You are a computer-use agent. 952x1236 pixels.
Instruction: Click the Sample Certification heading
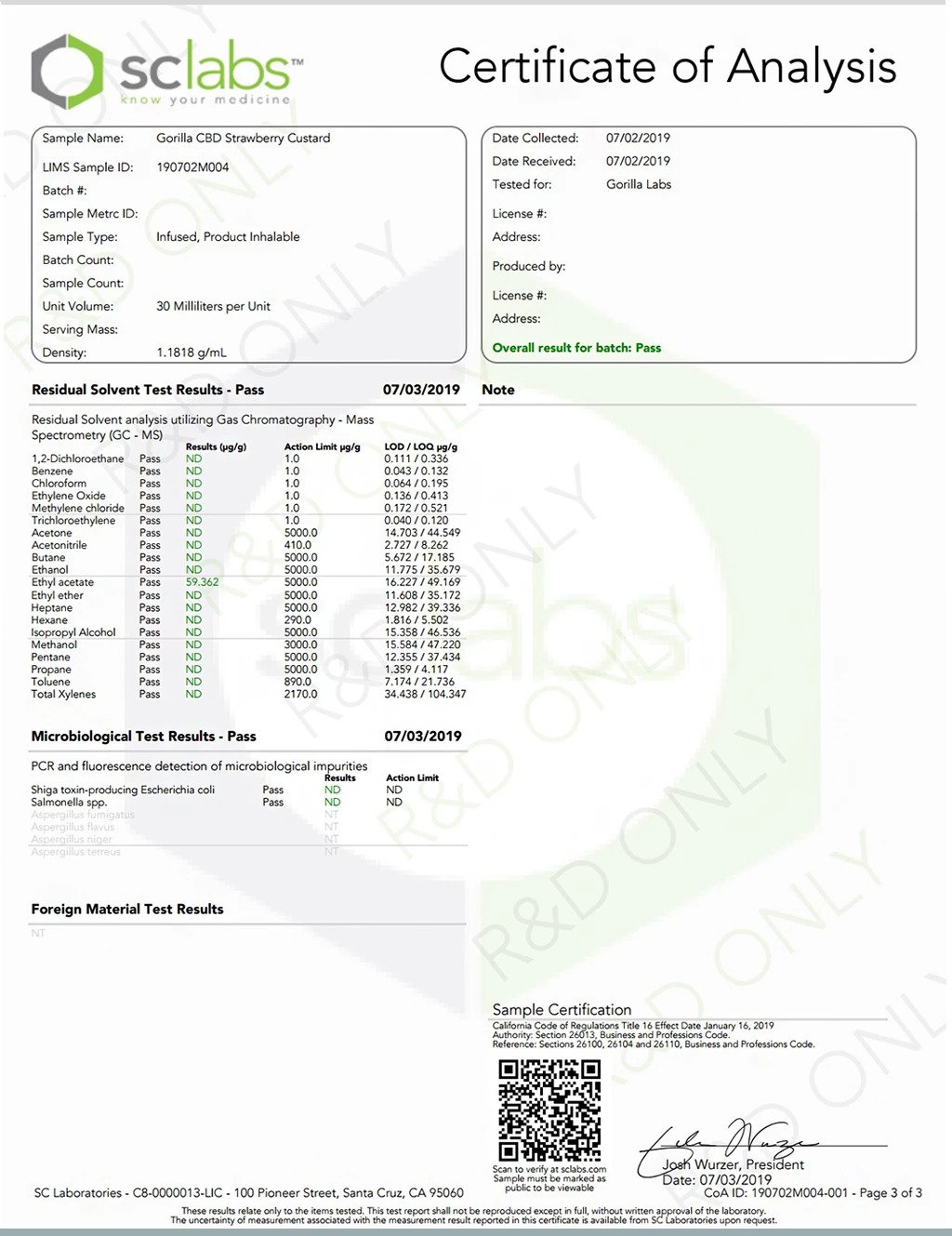pyautogui.click(x=562, y=1009)
